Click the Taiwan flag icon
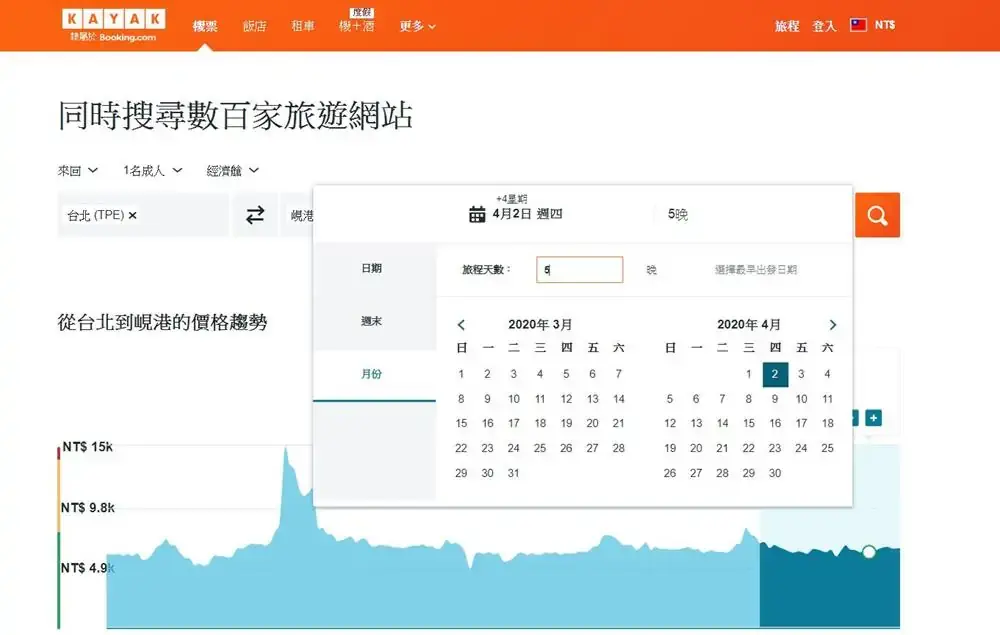The width and height of the screenshot is (1000, 635). coord(858,25)
